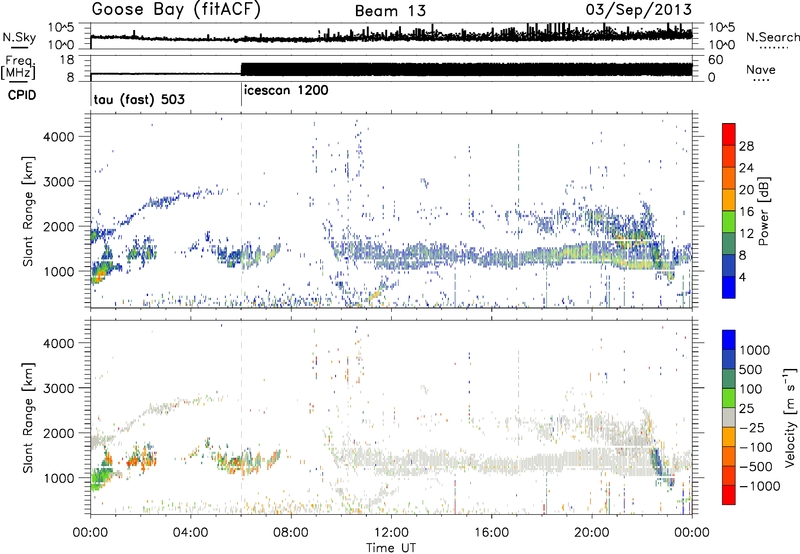800x554 pixels.
Task: Click the 'Beam 13' label
Action: 390,11
